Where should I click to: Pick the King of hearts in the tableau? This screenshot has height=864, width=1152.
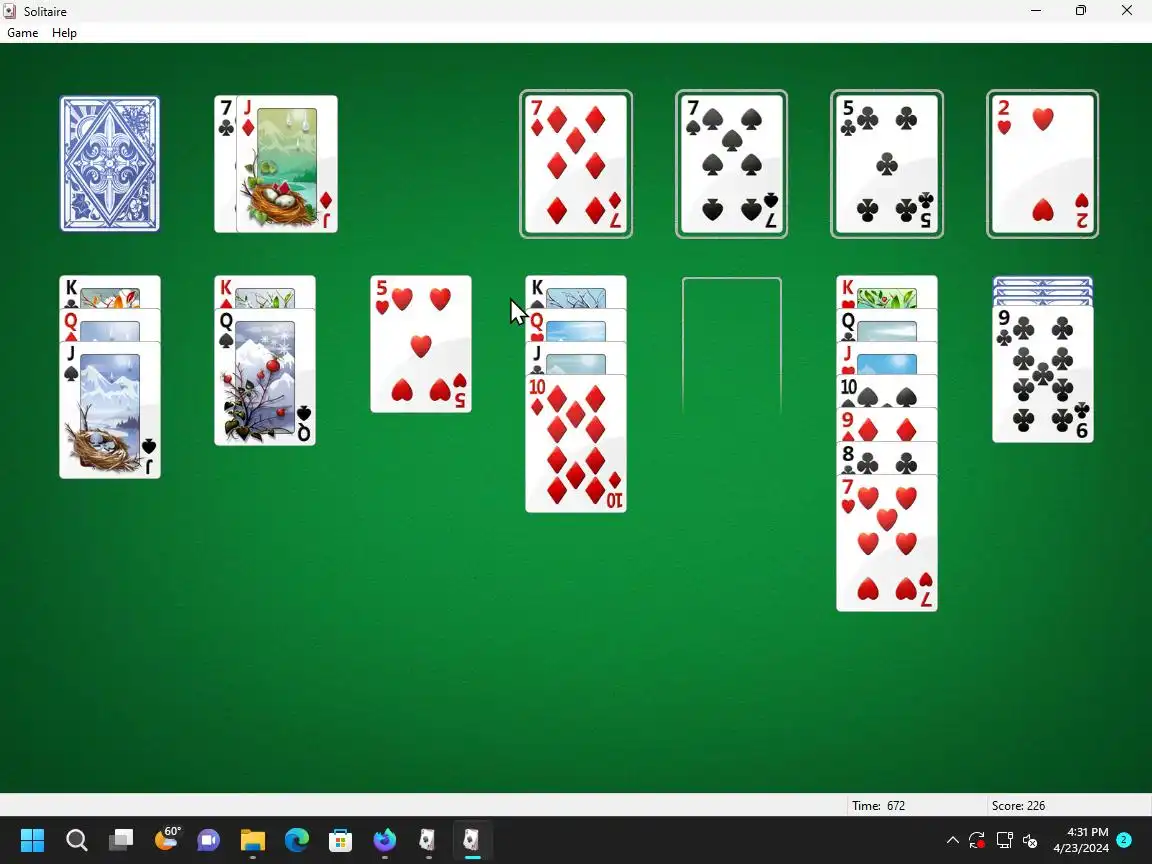[887, 292]
